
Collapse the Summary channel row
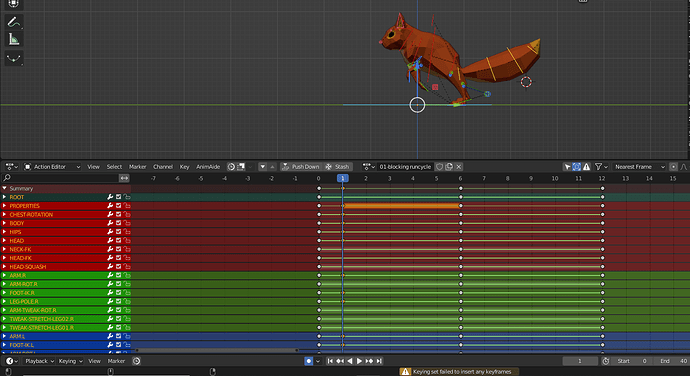[4, 188]
